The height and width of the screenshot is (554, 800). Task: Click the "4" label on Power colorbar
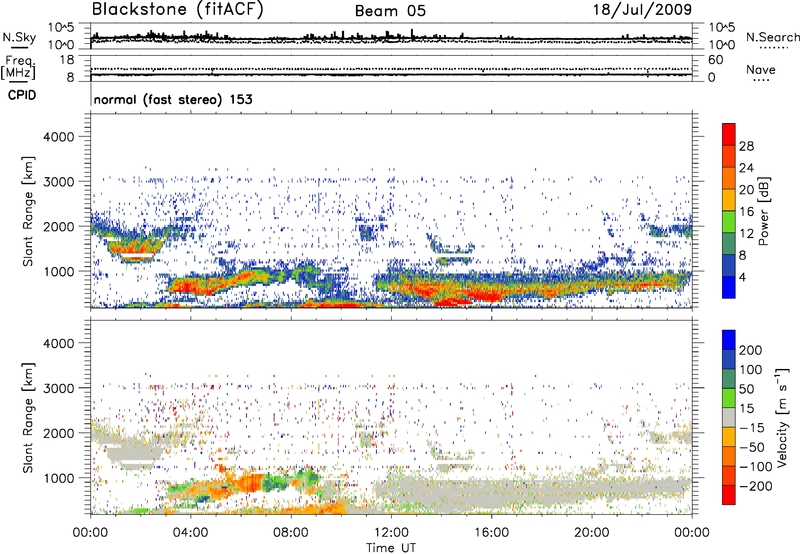[x=743, y=277]
